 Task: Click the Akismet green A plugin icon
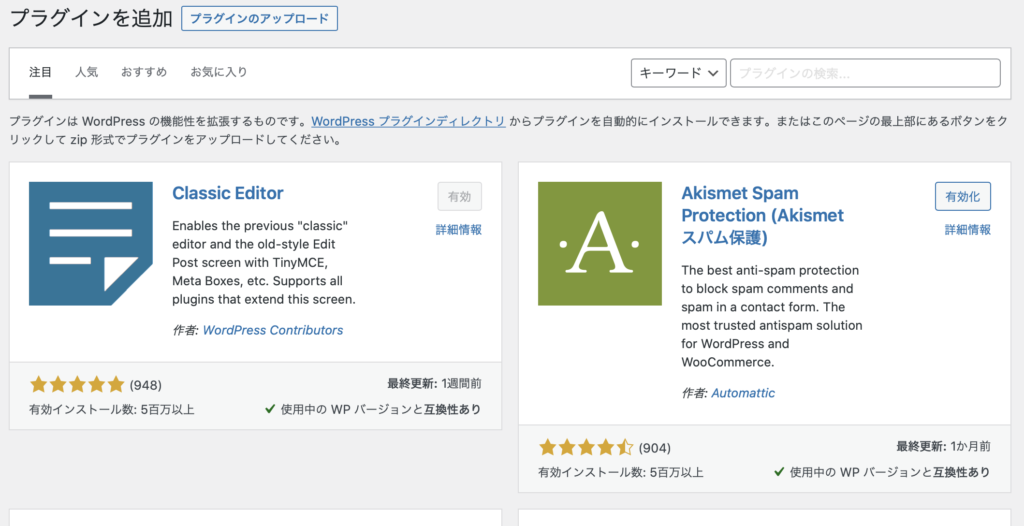pos(600,244)
